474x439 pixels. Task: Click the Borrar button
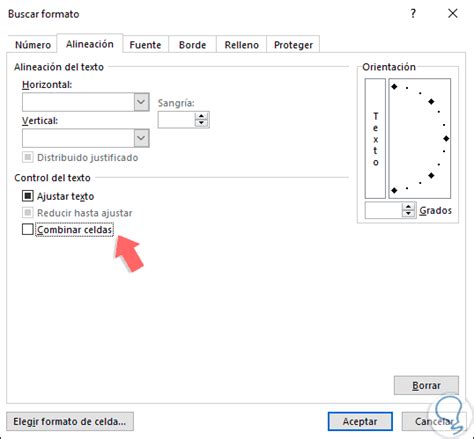click(x=426, y=385)
